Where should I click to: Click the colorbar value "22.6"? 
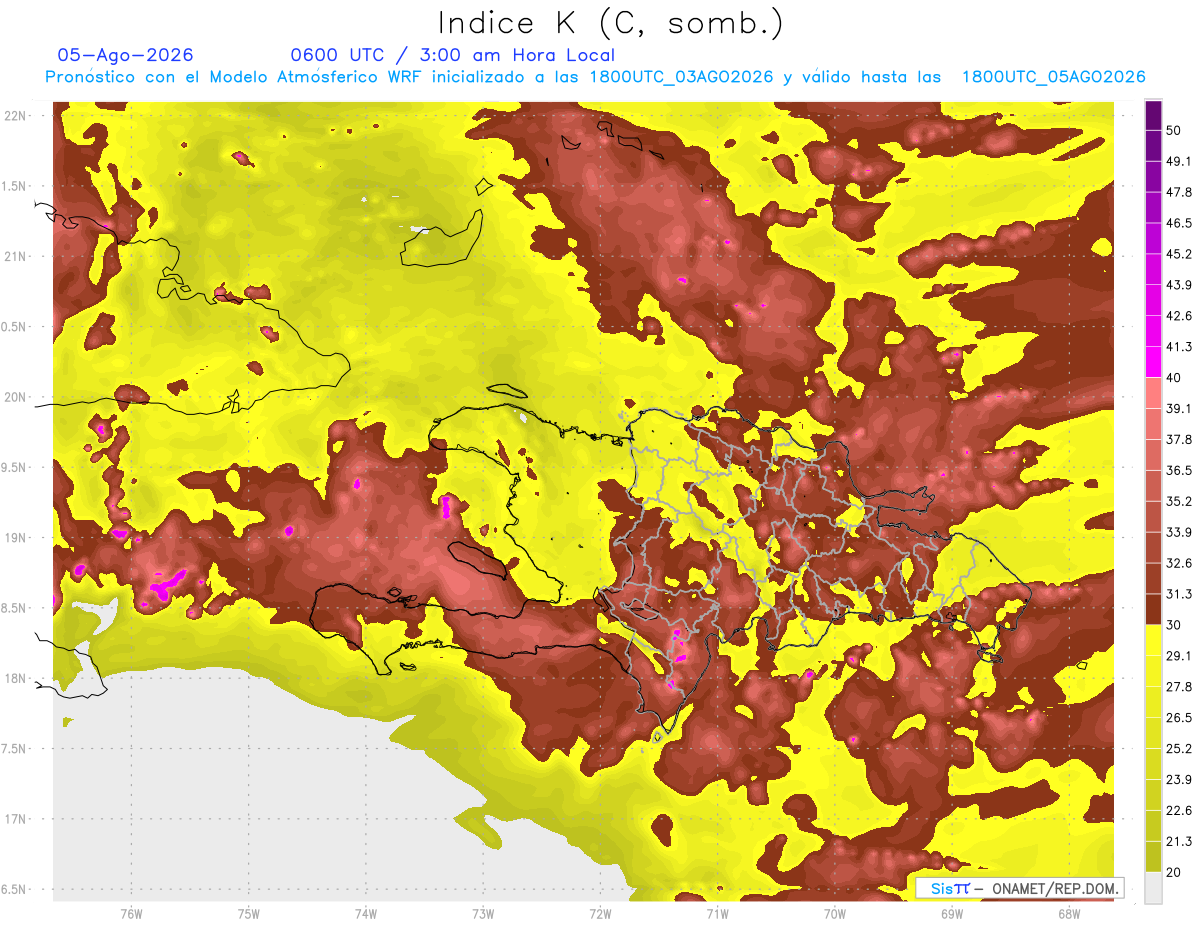click(1178, 811)
